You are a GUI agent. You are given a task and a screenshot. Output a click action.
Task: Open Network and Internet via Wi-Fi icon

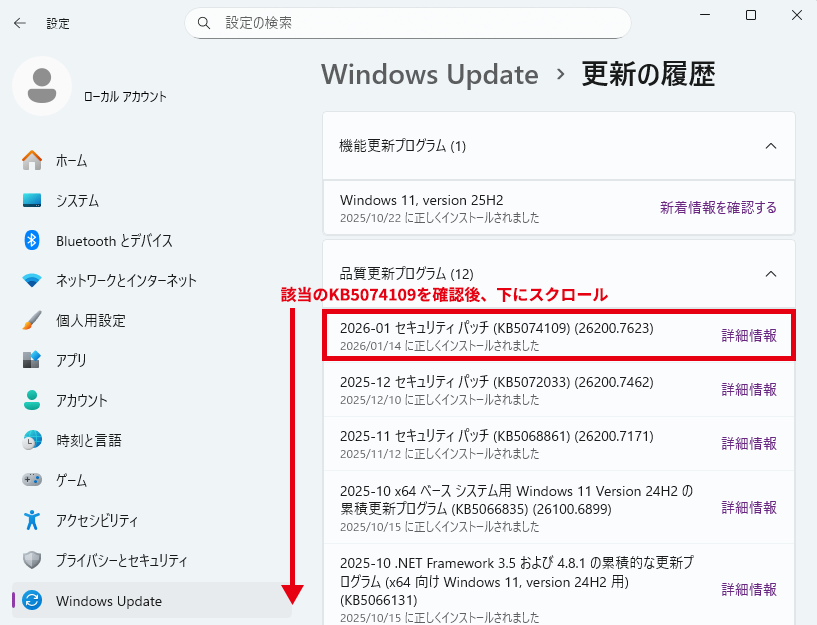32,280
